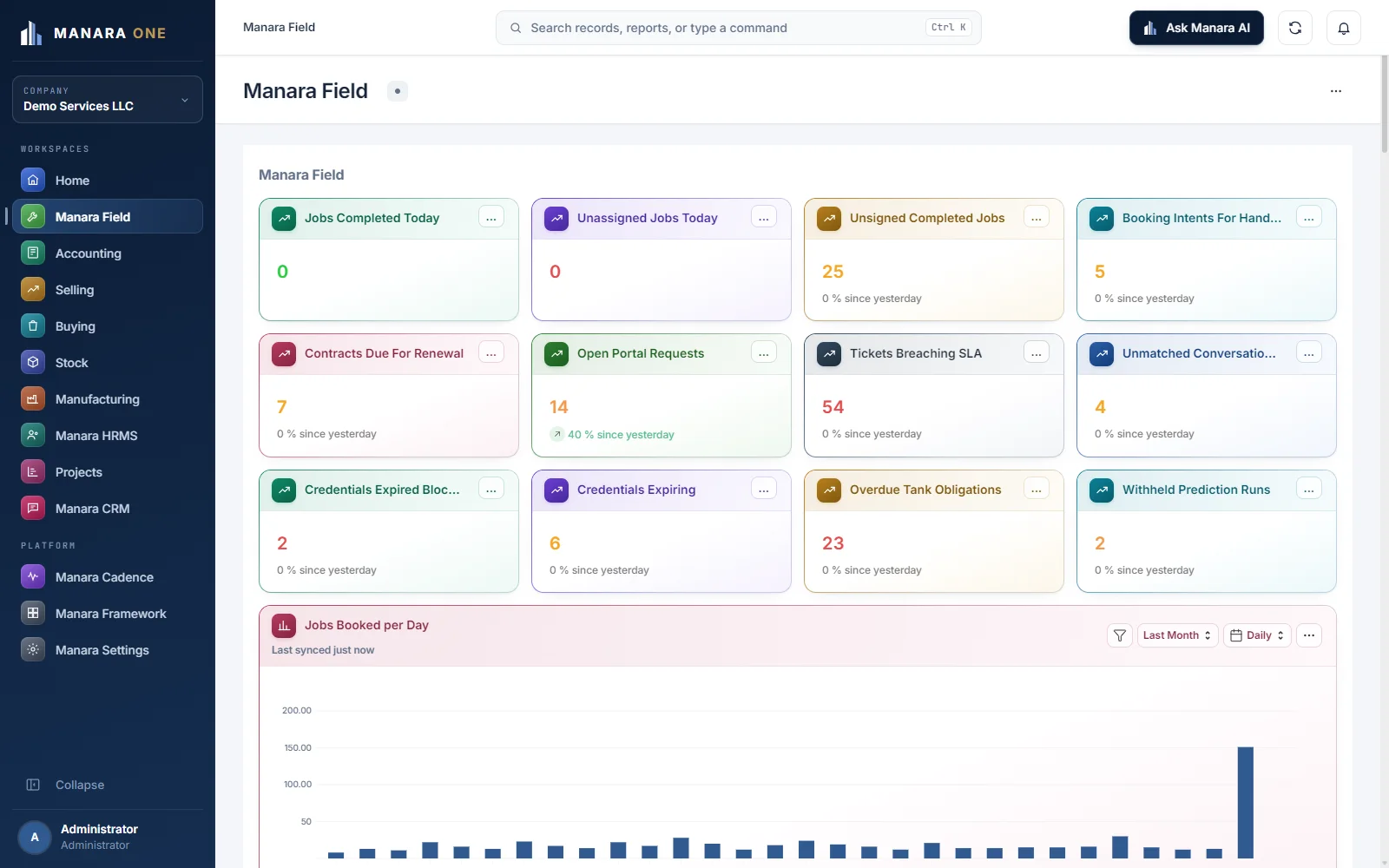1389x868 pixels.
Task: Click the Credentials Expiring card title
Action: (x=636, y=490)
